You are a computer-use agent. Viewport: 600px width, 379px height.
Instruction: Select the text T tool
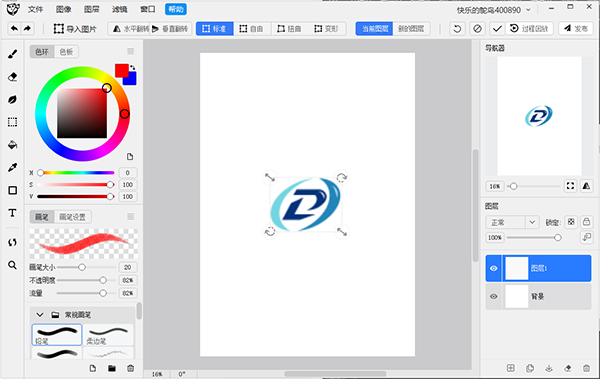pyautogui.click(x=12, y=213)
